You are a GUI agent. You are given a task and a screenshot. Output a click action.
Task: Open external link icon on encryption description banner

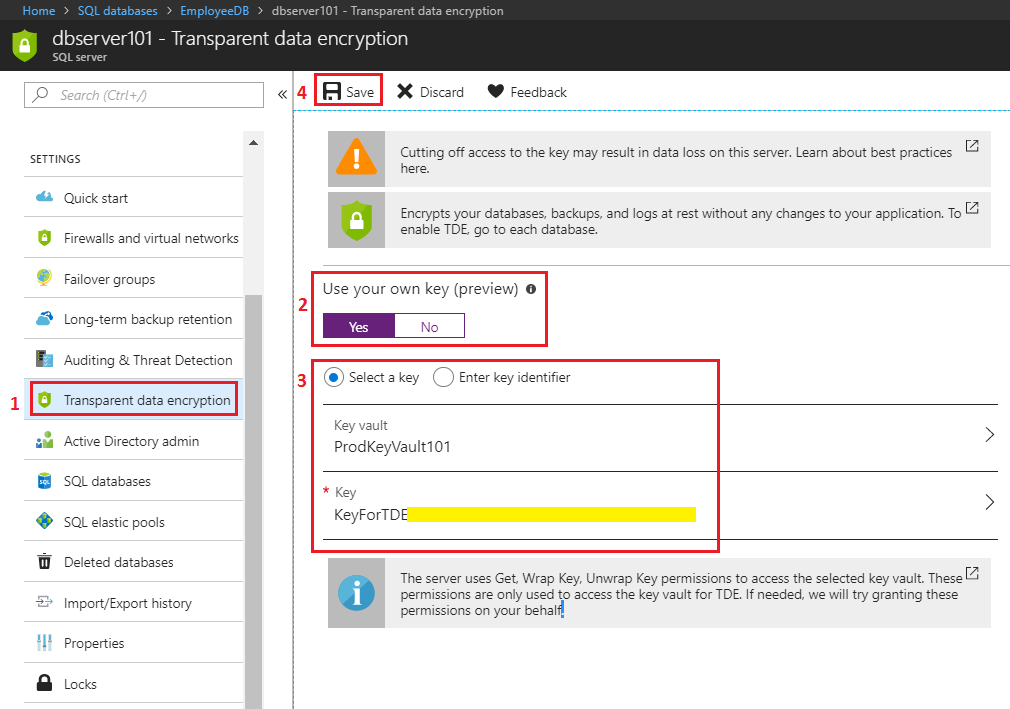point(972,207)
